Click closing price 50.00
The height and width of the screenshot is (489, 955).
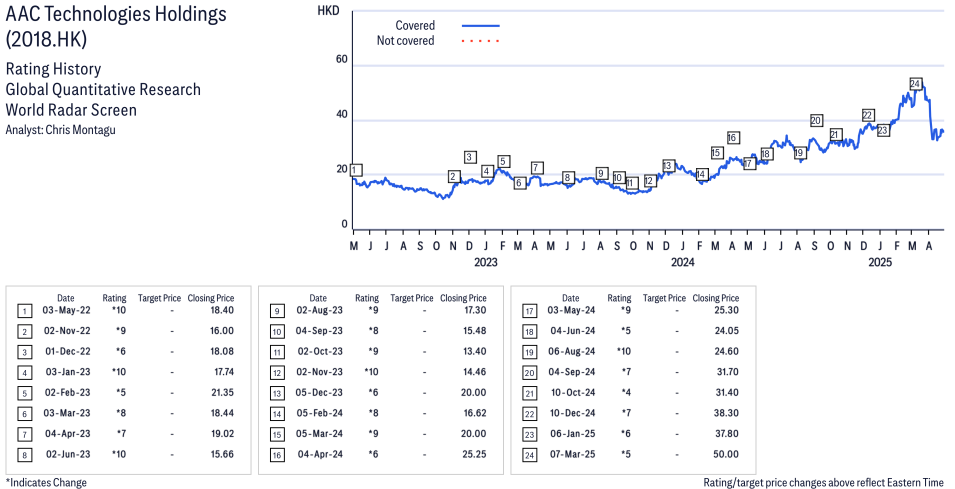pyautogui.click(x=726, y=454)
